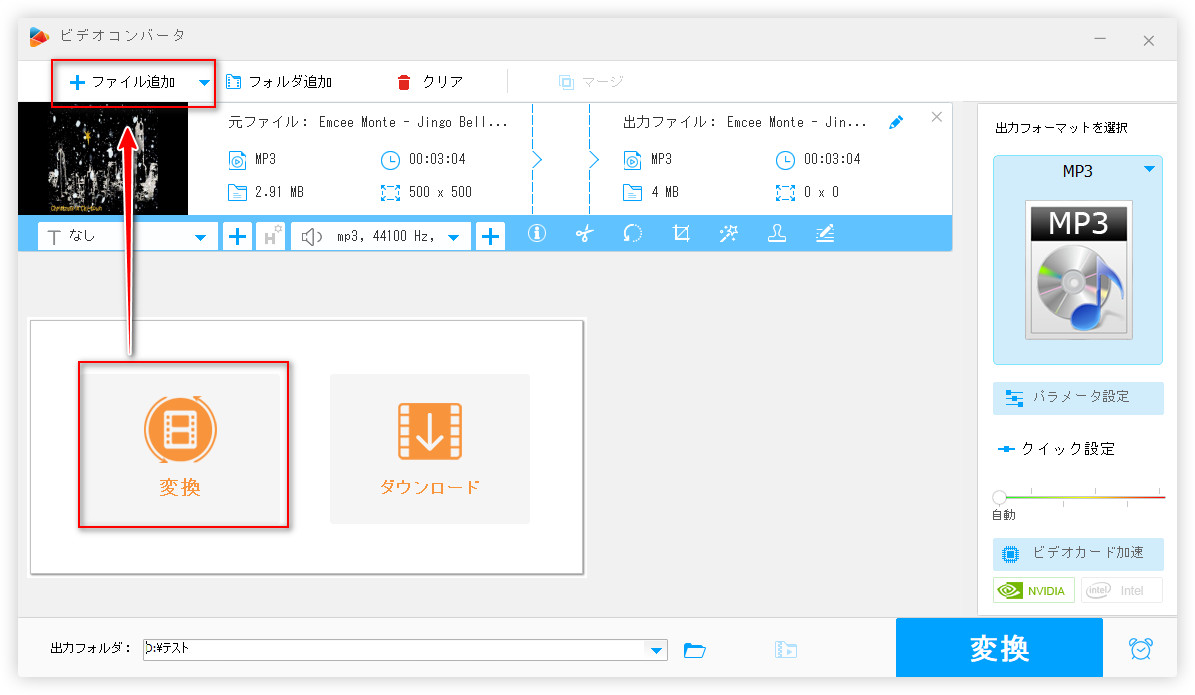The image size is (1195, 695).
Task: Click the pencil icon to rename output file
Action: tap(896, 122)
